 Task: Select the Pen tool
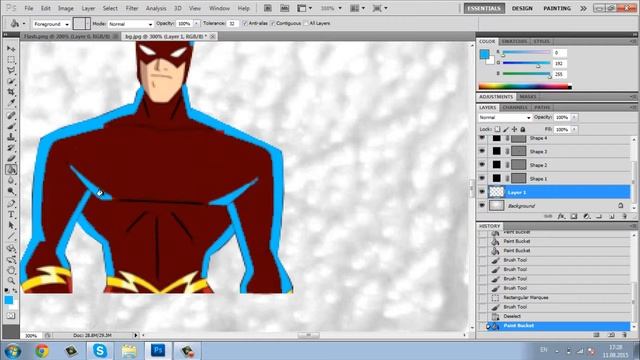point(11,204)
